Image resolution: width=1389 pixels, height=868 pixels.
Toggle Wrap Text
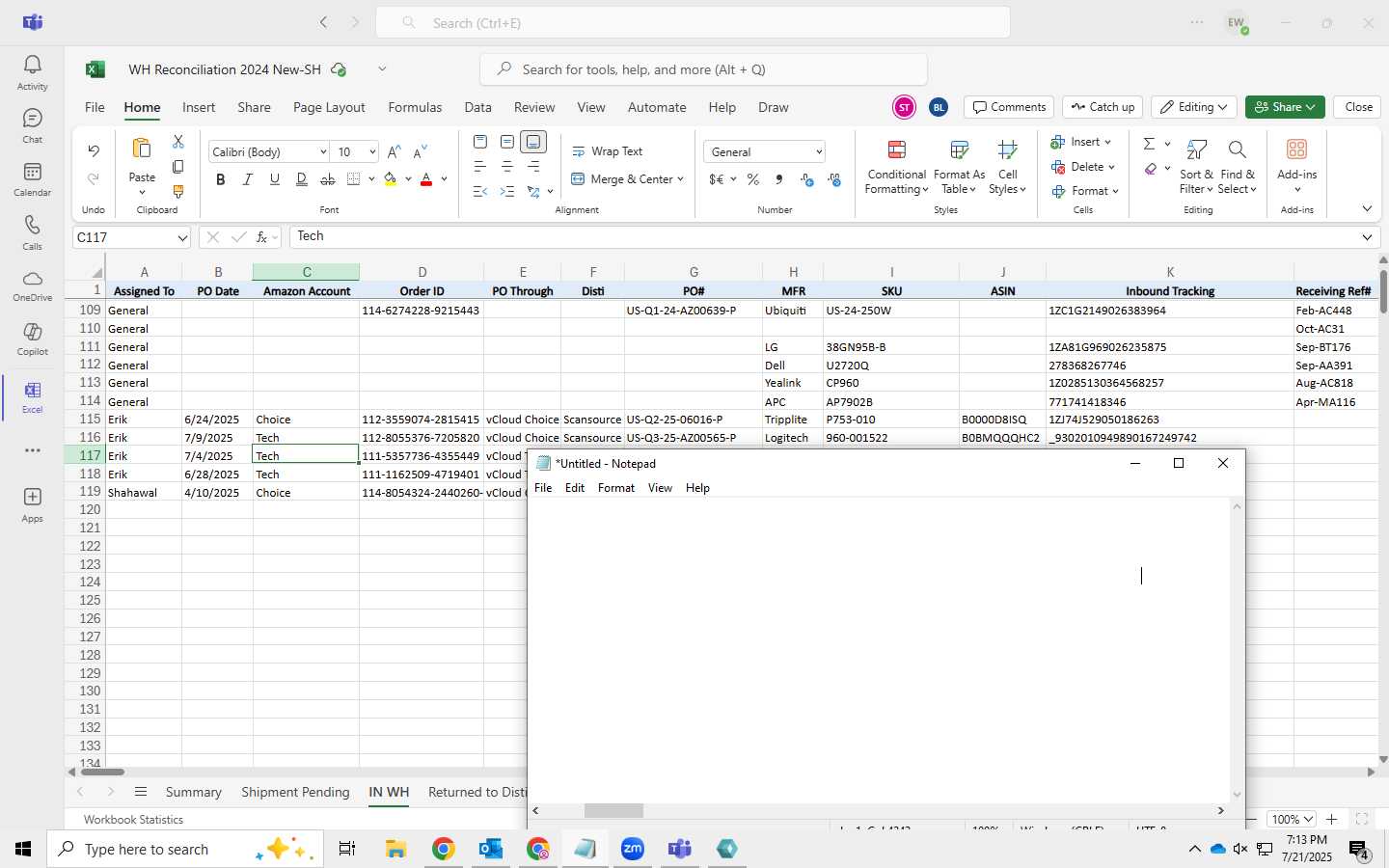pyautogui.click(x=608, y=151)
